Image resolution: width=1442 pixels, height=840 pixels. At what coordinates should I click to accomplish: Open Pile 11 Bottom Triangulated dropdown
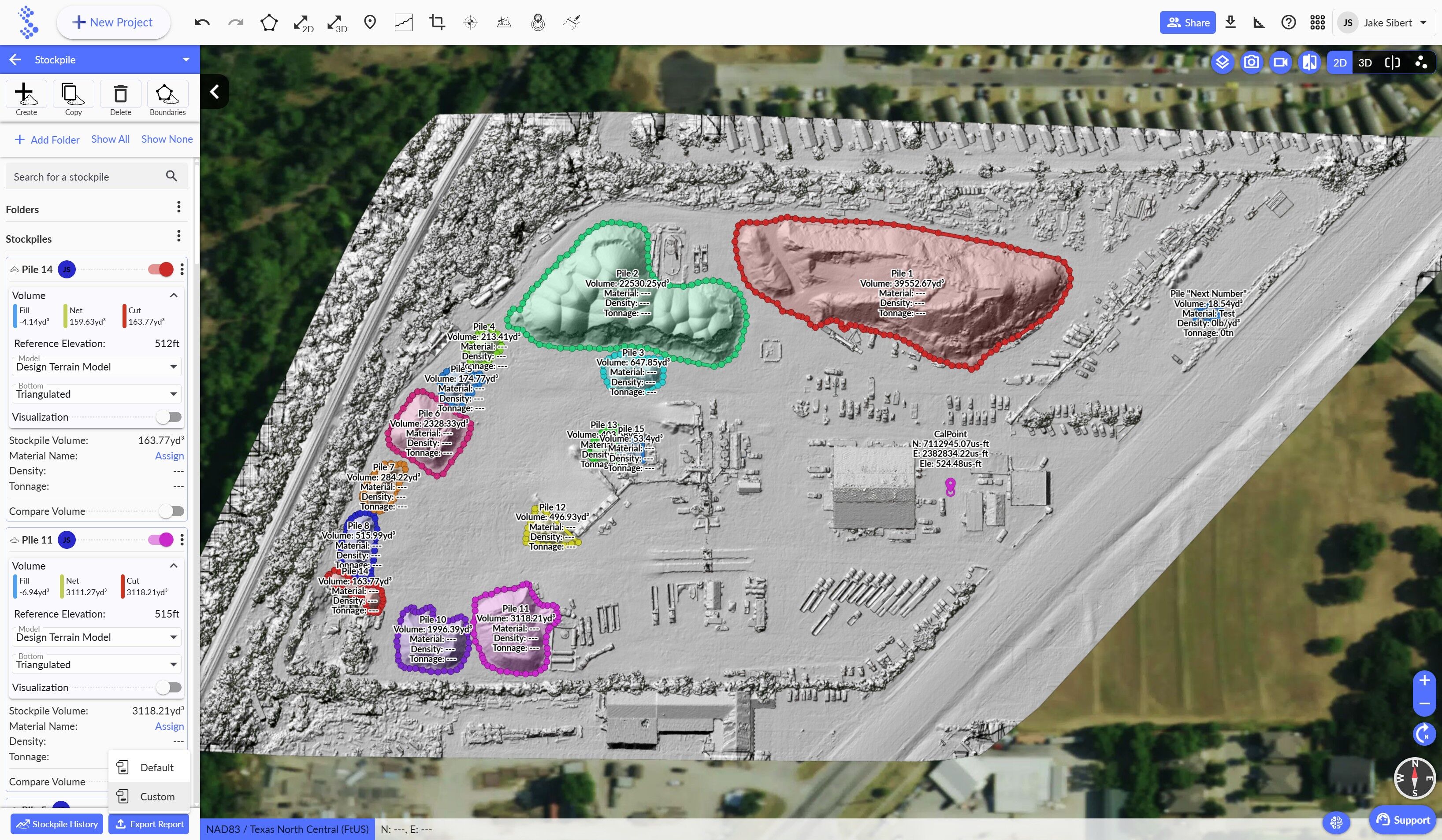[x=96, y=664]
